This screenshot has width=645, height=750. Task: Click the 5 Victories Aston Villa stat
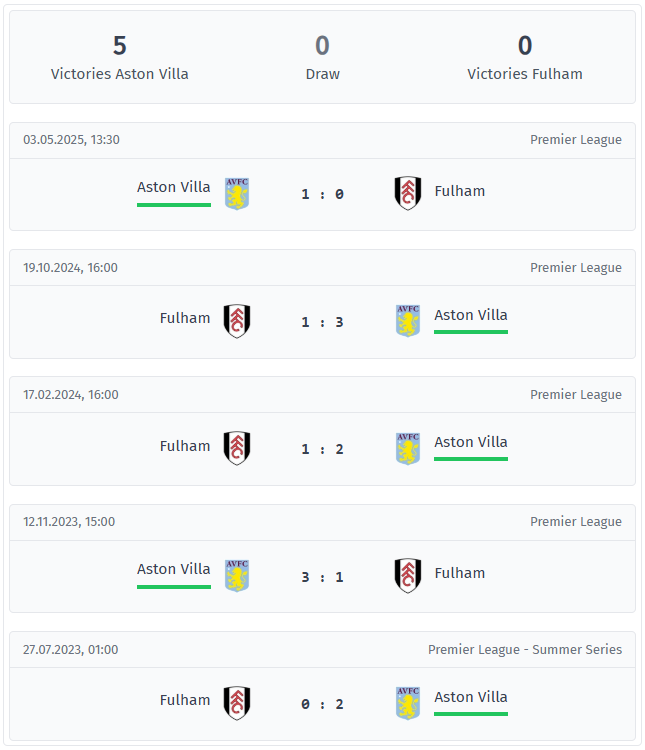(120, 57)
